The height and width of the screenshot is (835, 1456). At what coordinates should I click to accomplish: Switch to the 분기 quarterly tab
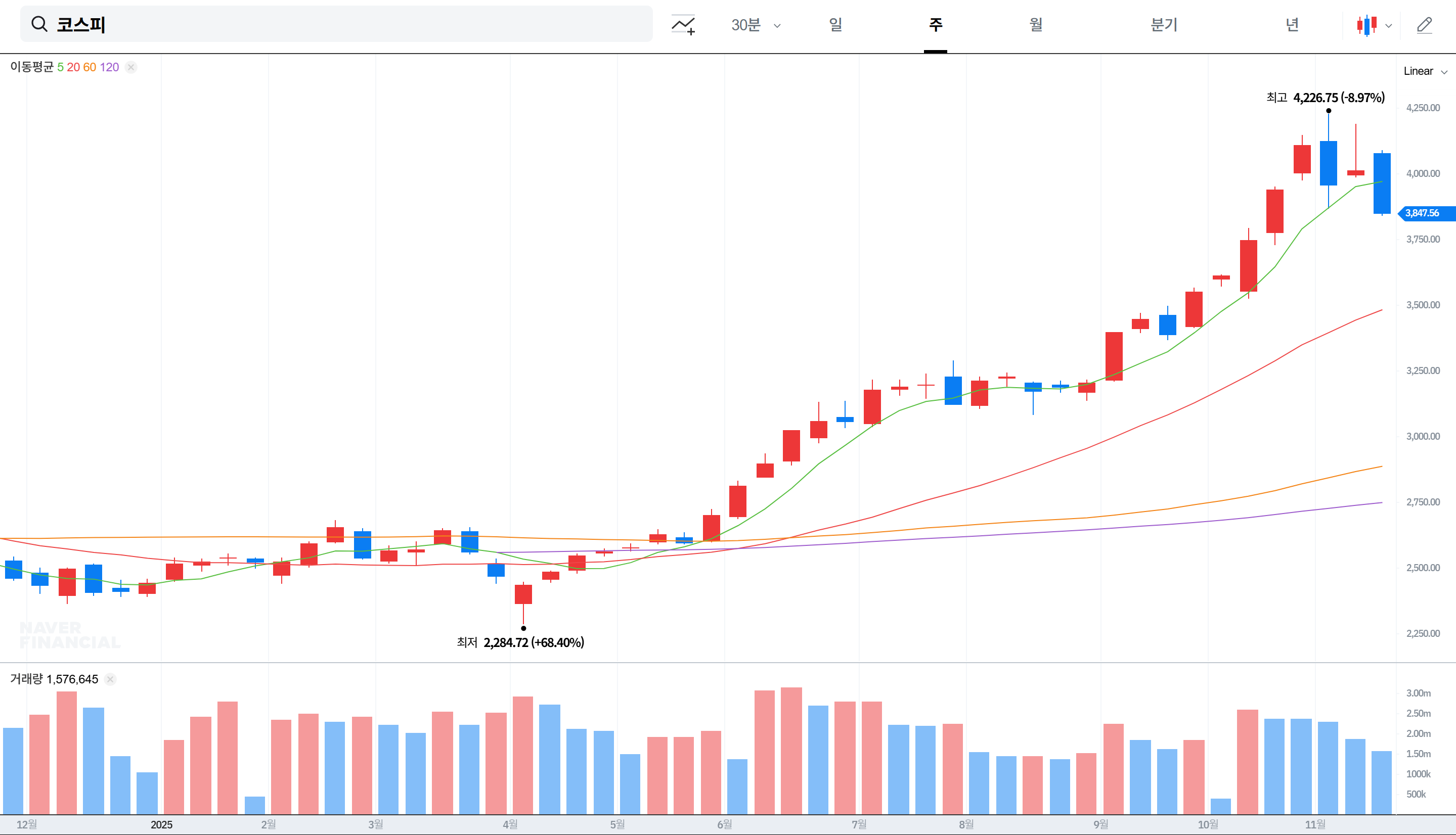point(1164,25)
